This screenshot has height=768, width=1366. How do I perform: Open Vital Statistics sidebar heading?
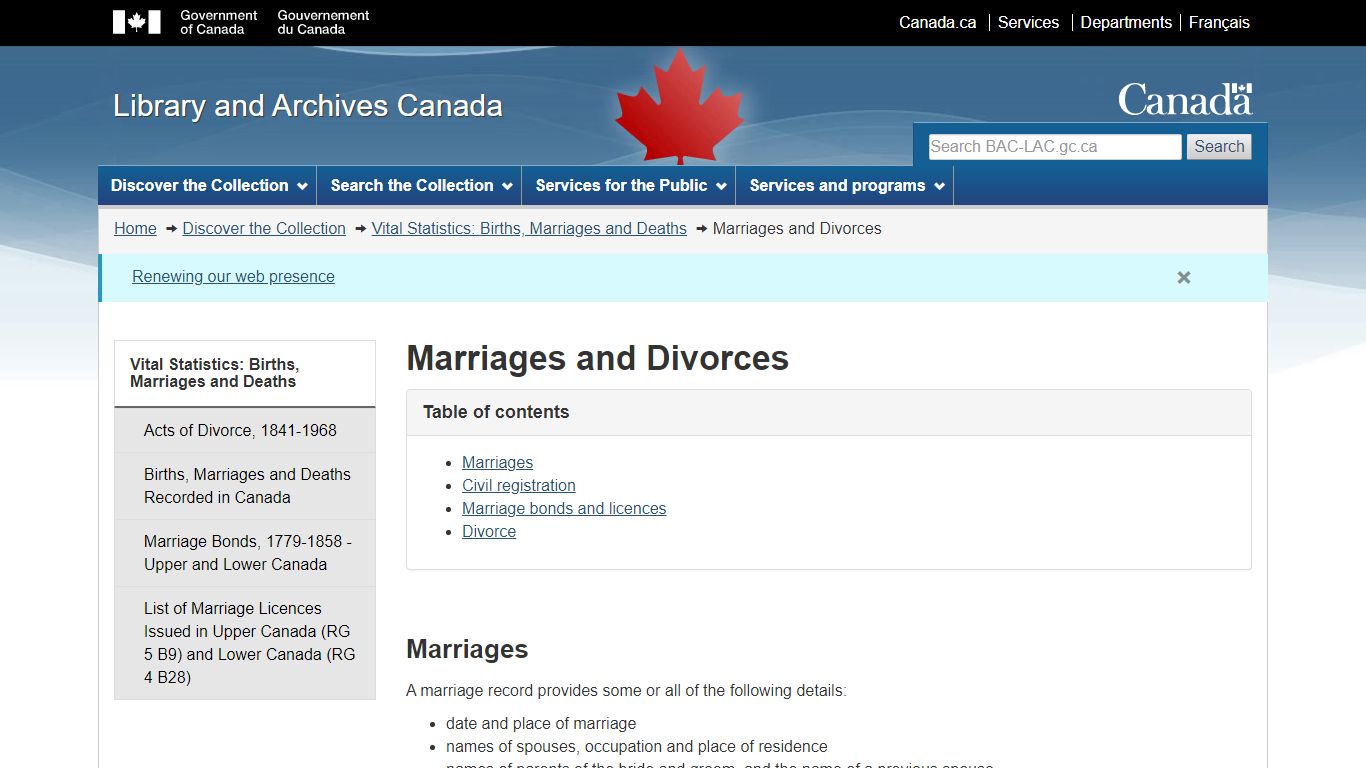click(245, 373)
